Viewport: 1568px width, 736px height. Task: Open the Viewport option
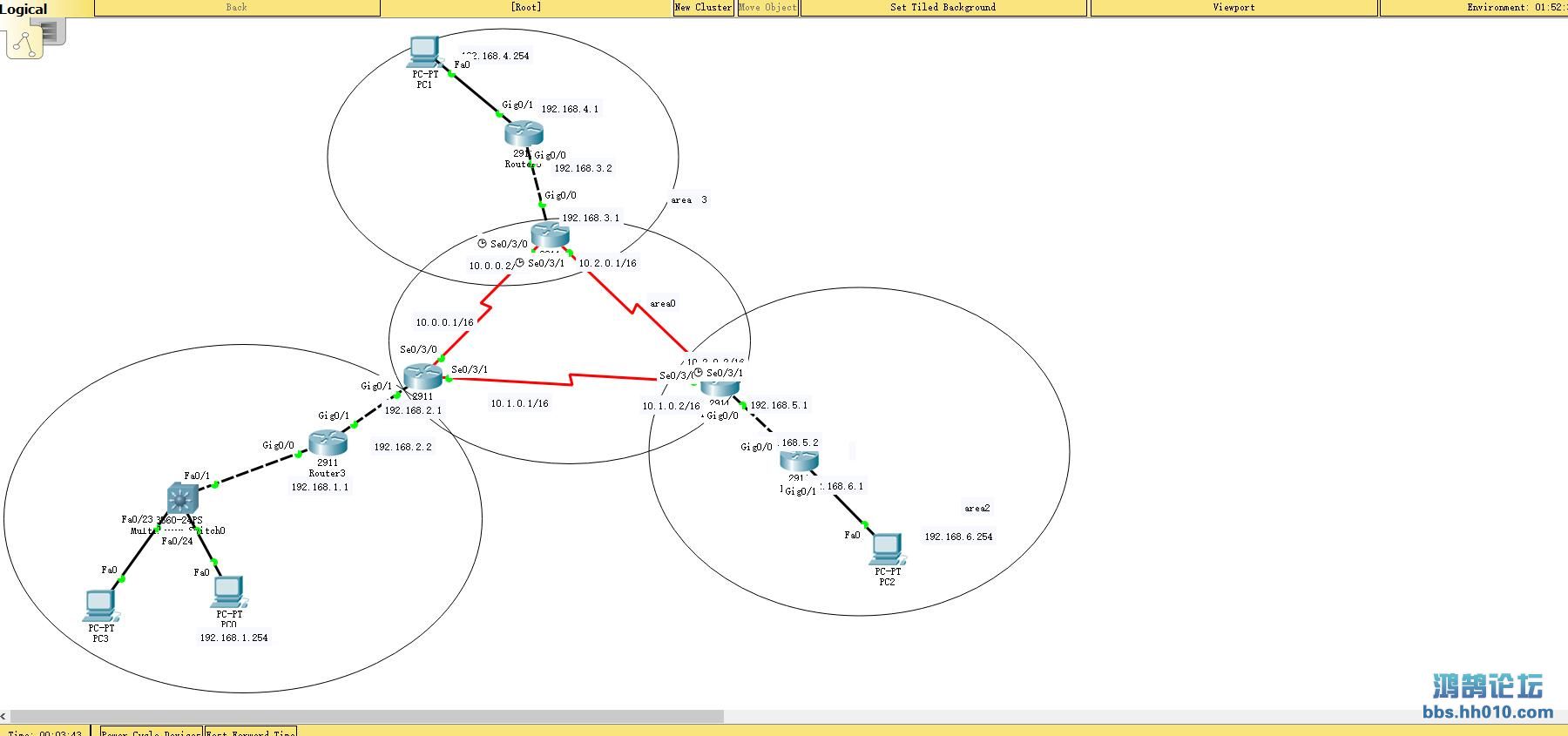click(x=1233, y=8)
